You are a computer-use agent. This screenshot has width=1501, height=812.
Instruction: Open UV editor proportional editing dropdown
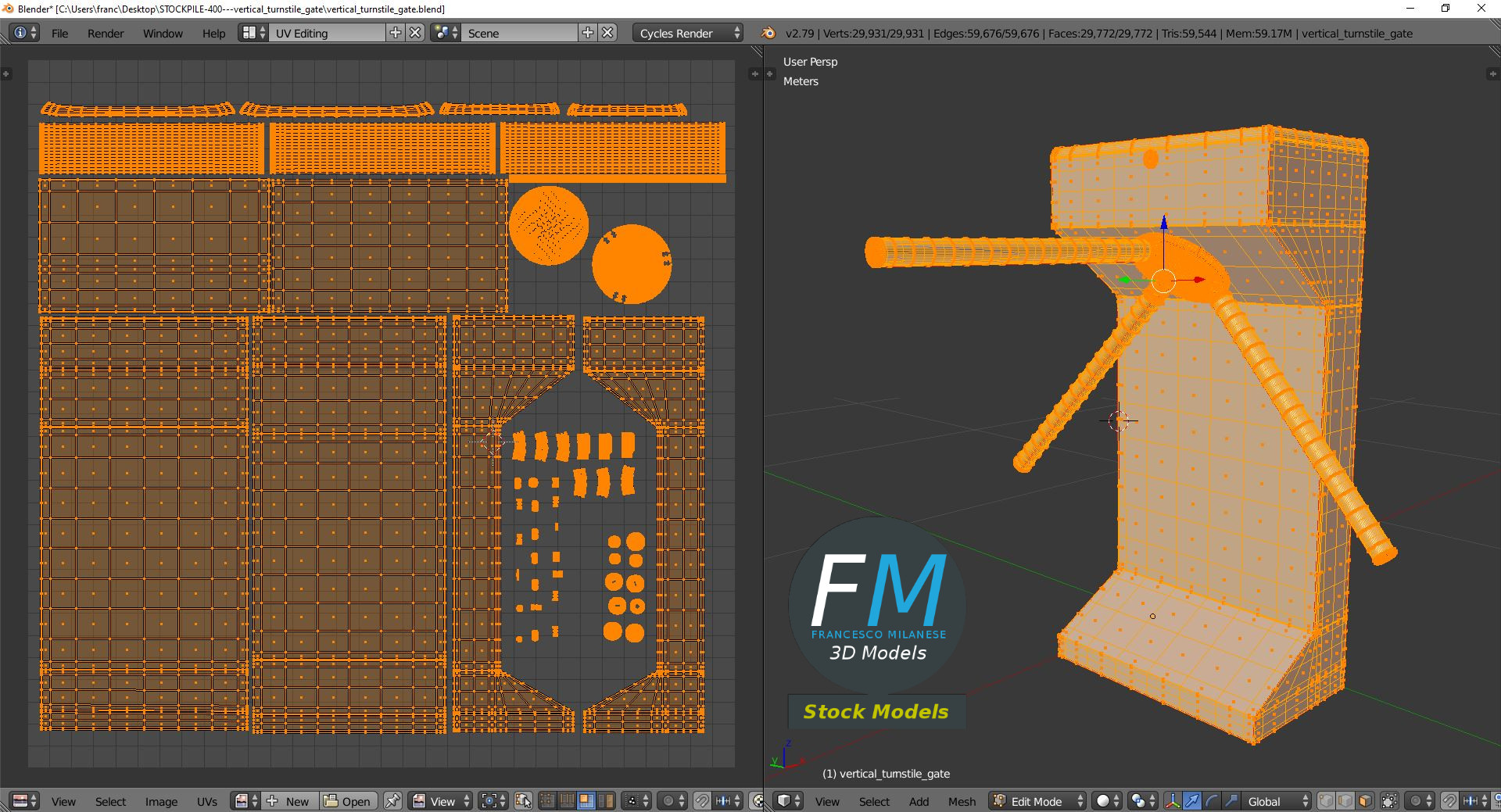click(672, 801)
